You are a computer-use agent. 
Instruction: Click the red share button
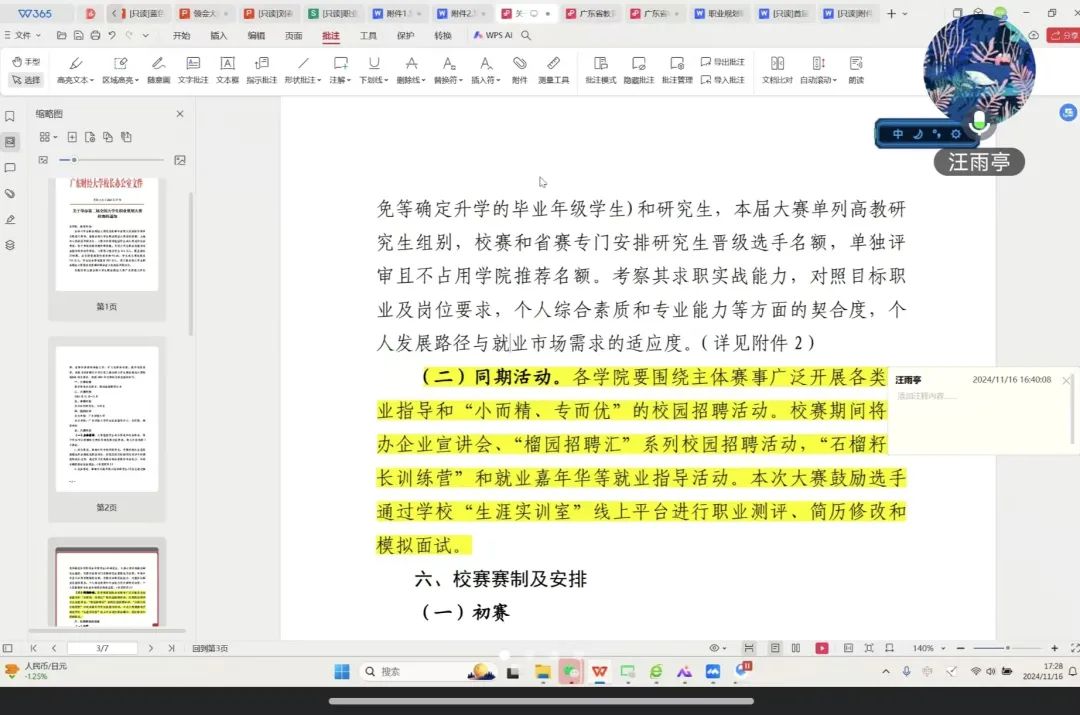[x=1063, y=35]
